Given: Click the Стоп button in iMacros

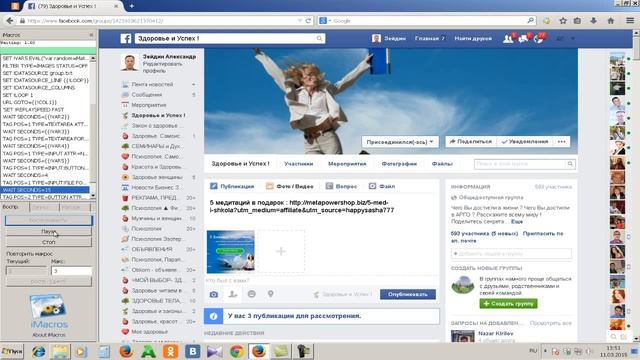Looking at the screenshot, I should tap(49, 242).
